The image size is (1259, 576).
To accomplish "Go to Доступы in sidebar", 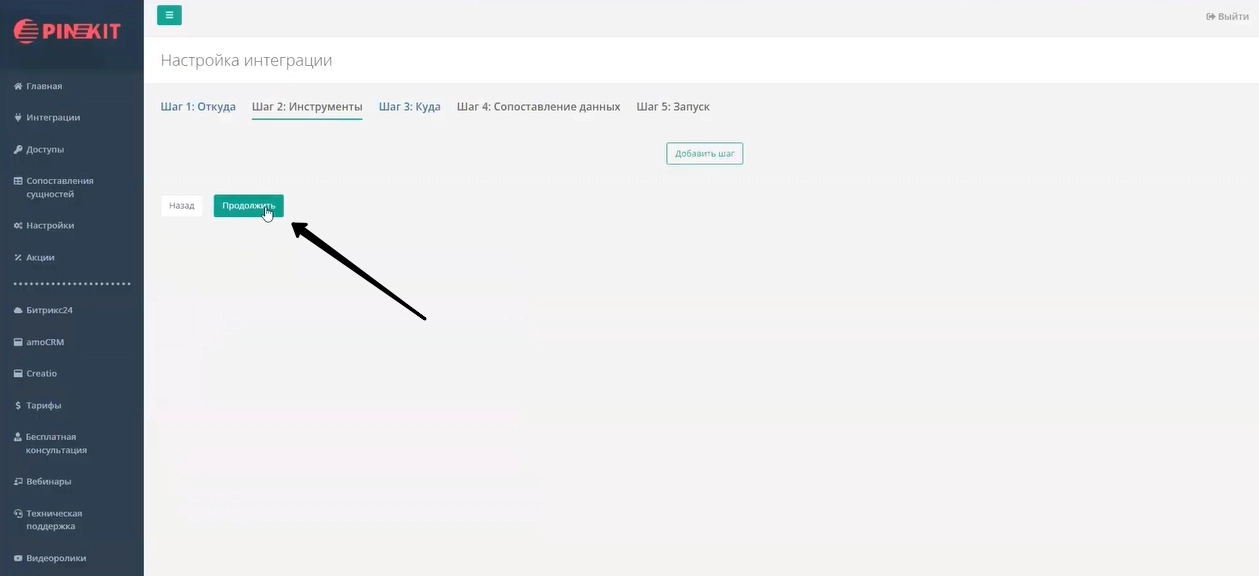I will click(45, 149).
